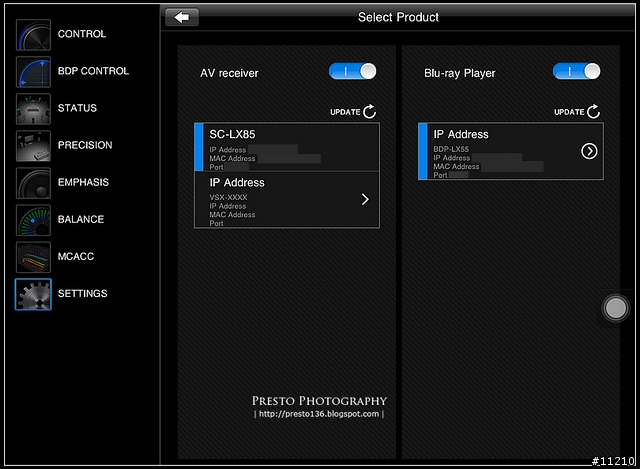
Task: Select the EMPHASIS menu label
Action: (84, 182)
